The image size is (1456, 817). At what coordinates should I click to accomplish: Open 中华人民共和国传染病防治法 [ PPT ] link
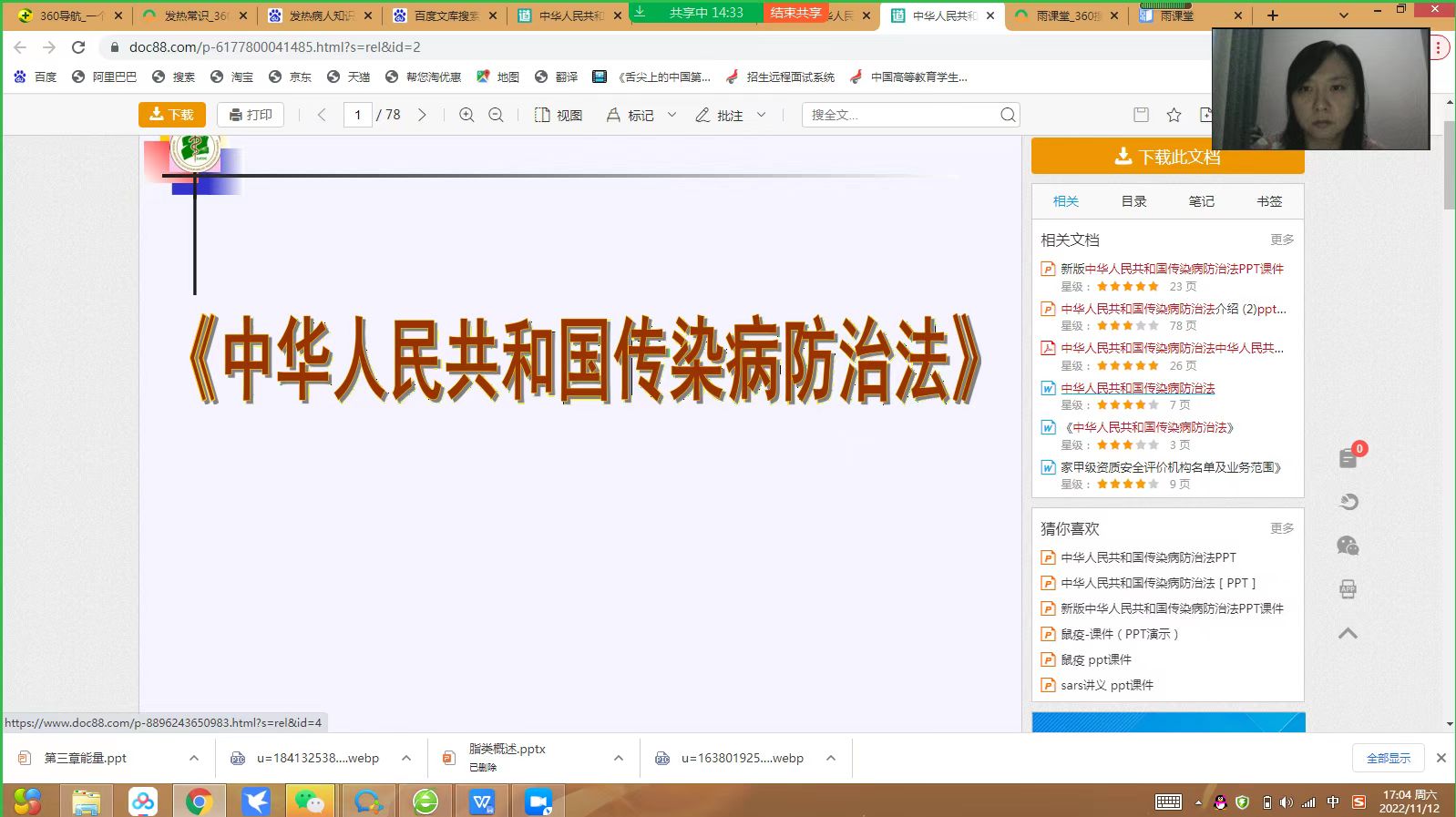[x=1158, y=583]
